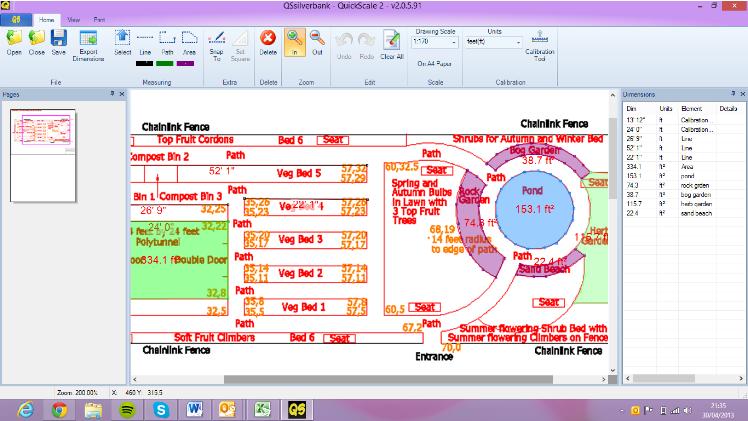Close the Dimensions panel
The height and width of the screenshot is (421, 748).
[742, 94]
